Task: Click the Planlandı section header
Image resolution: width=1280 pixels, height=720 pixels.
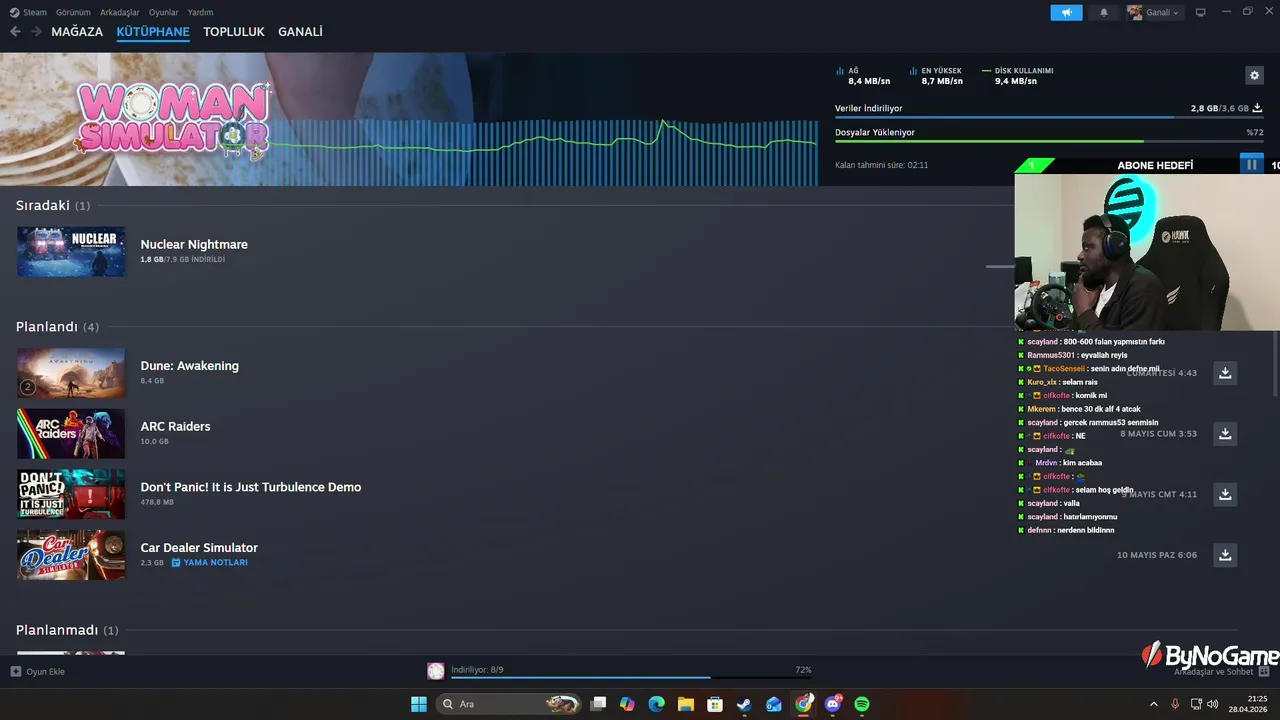Action: click(57, 327)
